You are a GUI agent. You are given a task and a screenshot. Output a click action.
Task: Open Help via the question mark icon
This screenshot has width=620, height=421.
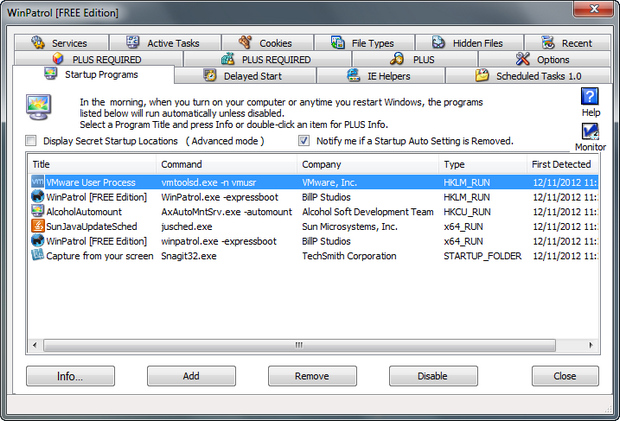click(590, 96)
